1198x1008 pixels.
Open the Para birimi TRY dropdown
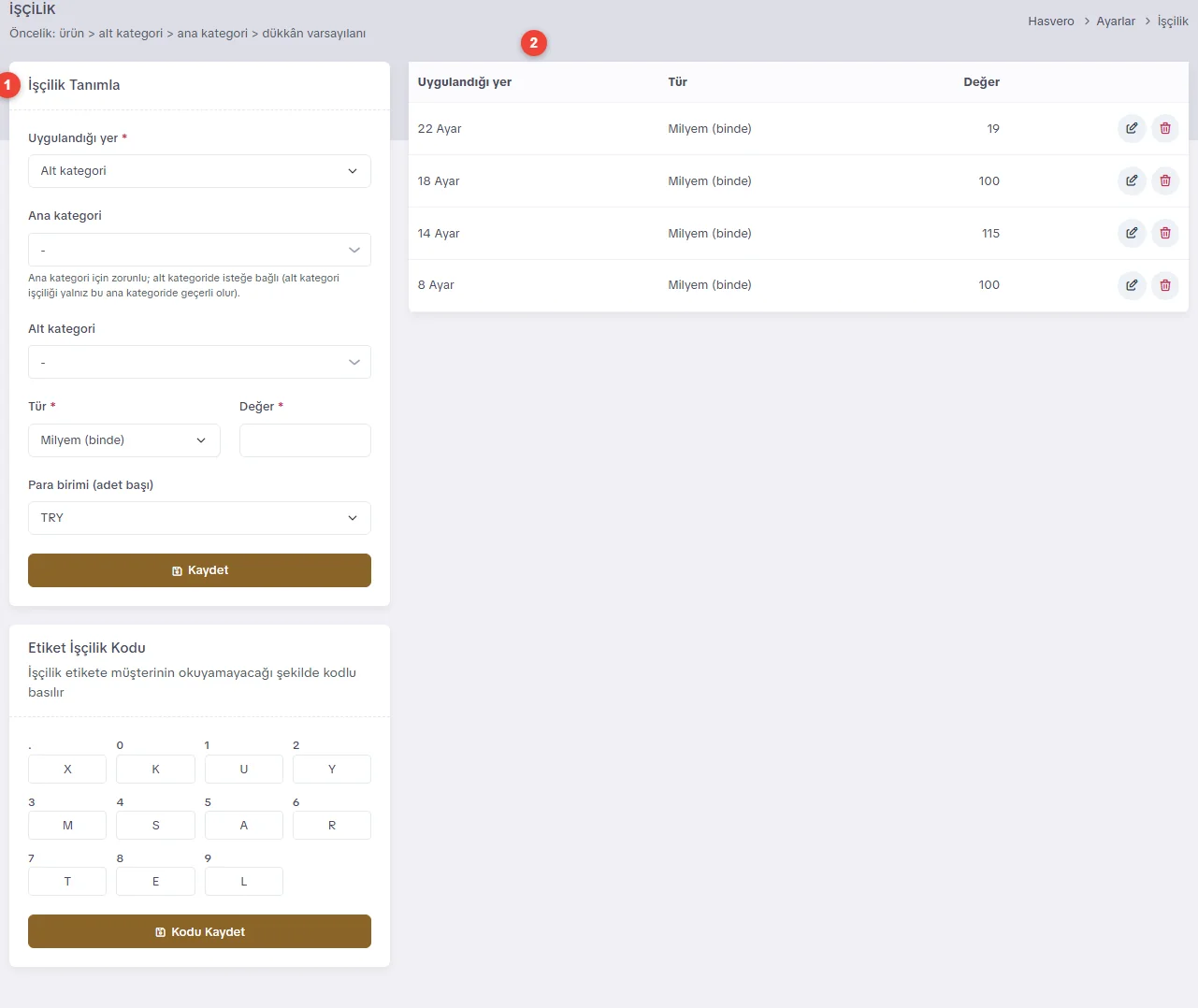pos(199,518)
